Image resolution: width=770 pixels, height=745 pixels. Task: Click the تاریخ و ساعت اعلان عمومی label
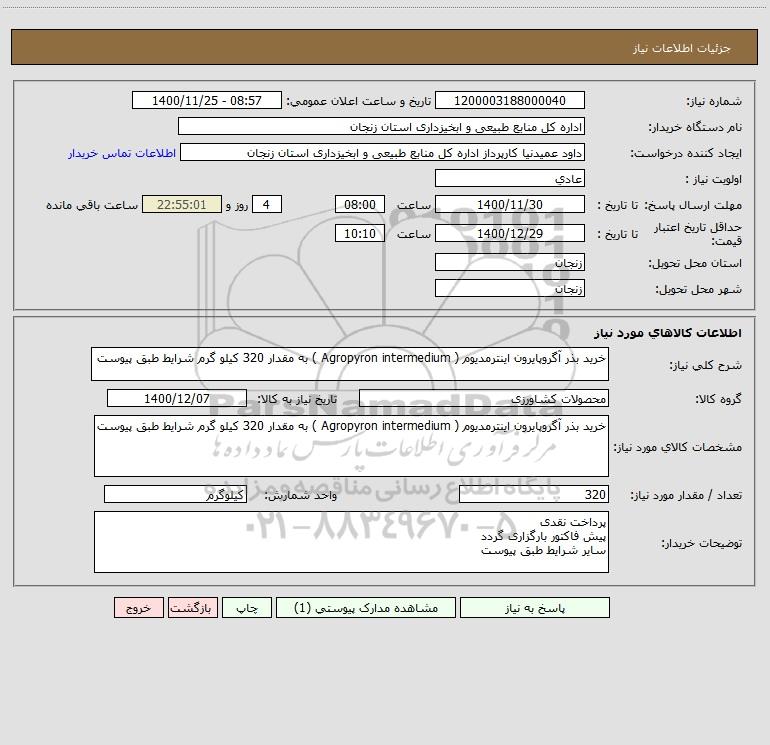[x=359, y=101]
